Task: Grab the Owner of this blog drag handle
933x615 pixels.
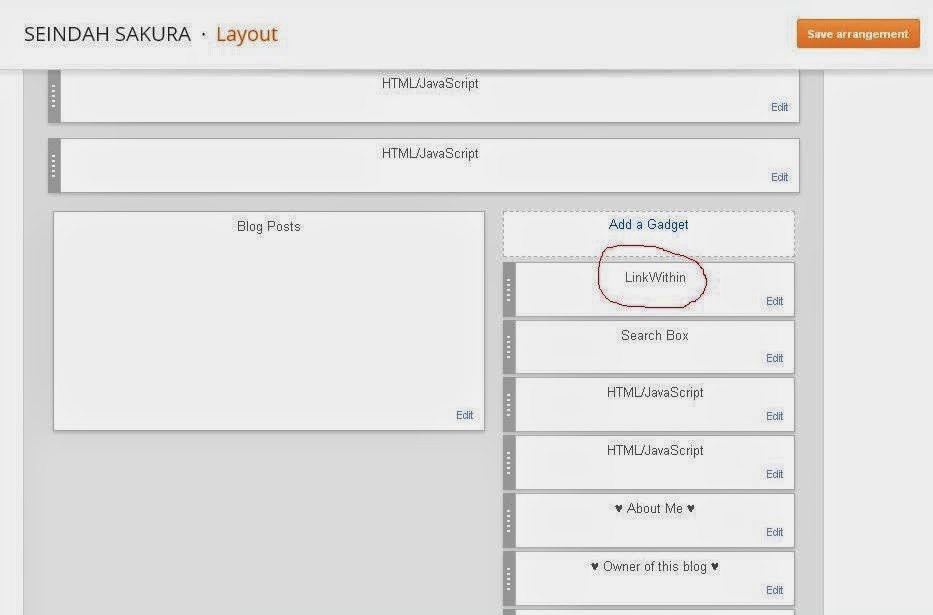Action: 509,578
